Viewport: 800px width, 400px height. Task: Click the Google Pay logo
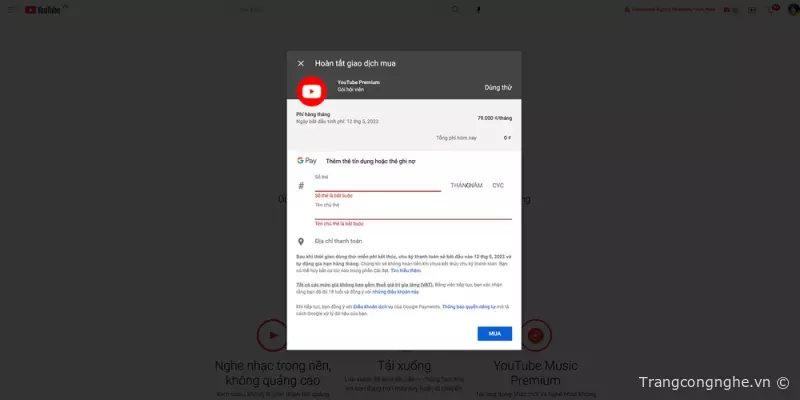click(307, 160)
